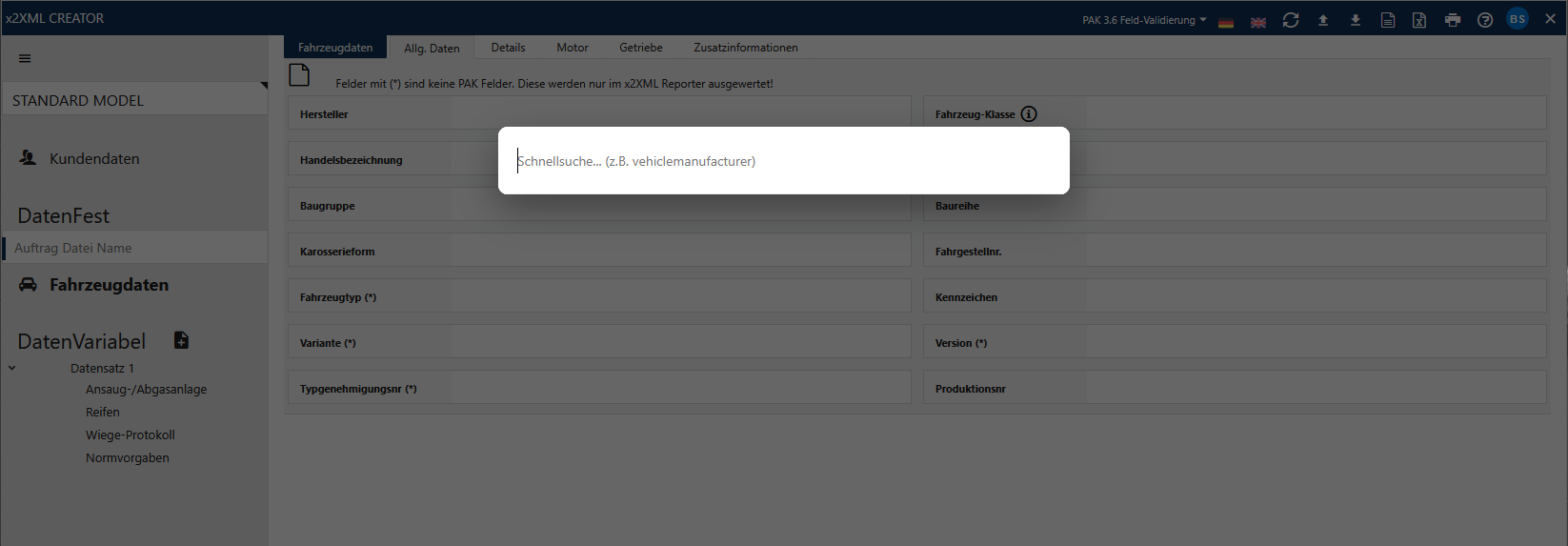This screenshot has width=1568, height=546.
Task: Click the Excel export file icon
Action: 1419,20
